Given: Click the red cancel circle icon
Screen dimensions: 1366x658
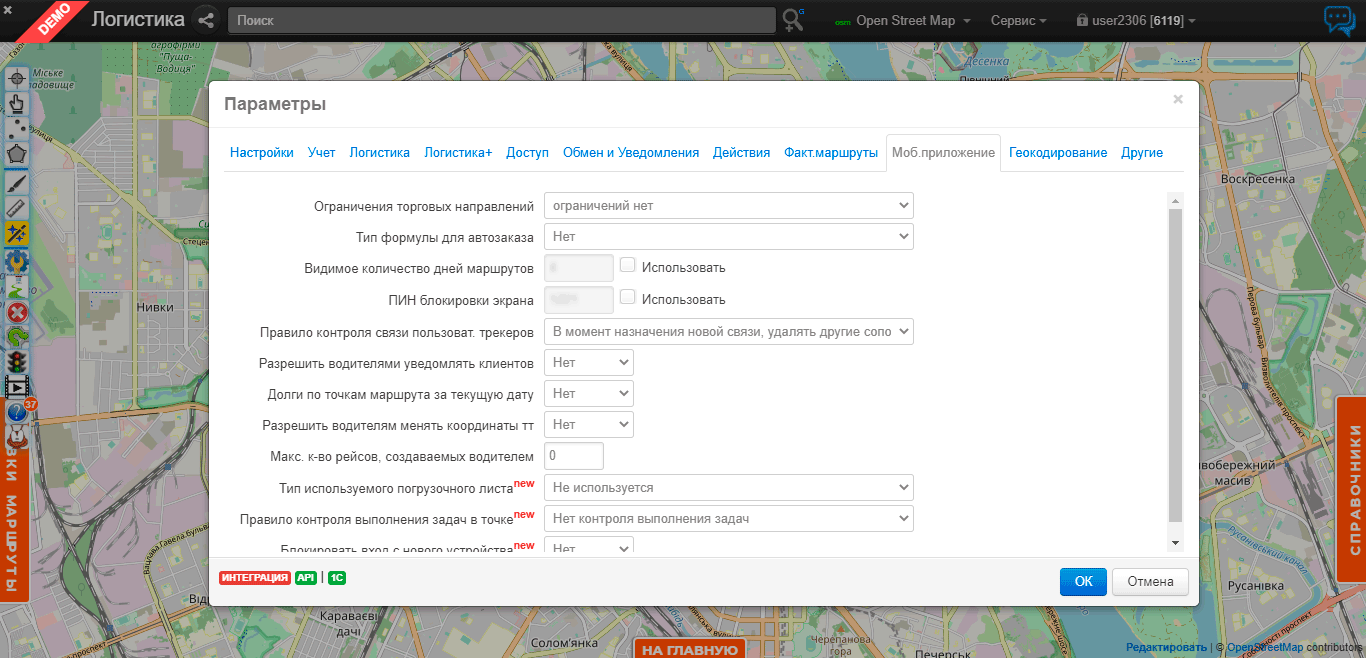Looking at the screenshot, I should point(17,311).
